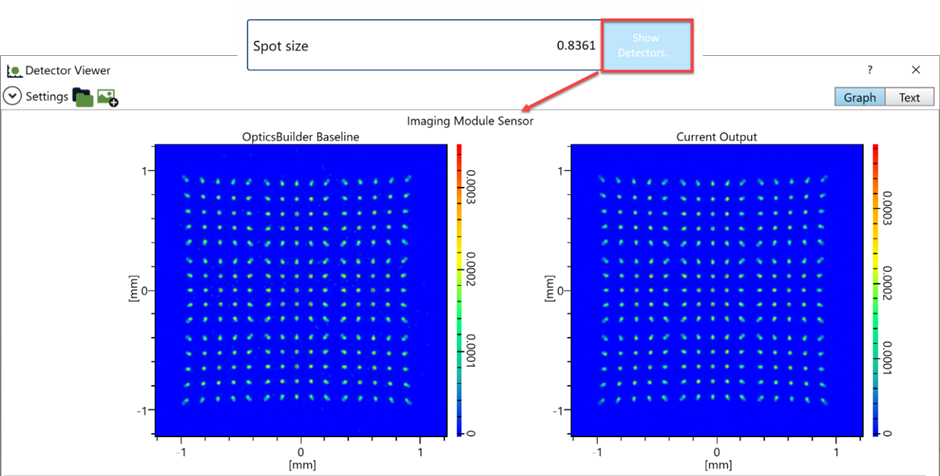Click the Current Output detector plot

pos(716,290)
